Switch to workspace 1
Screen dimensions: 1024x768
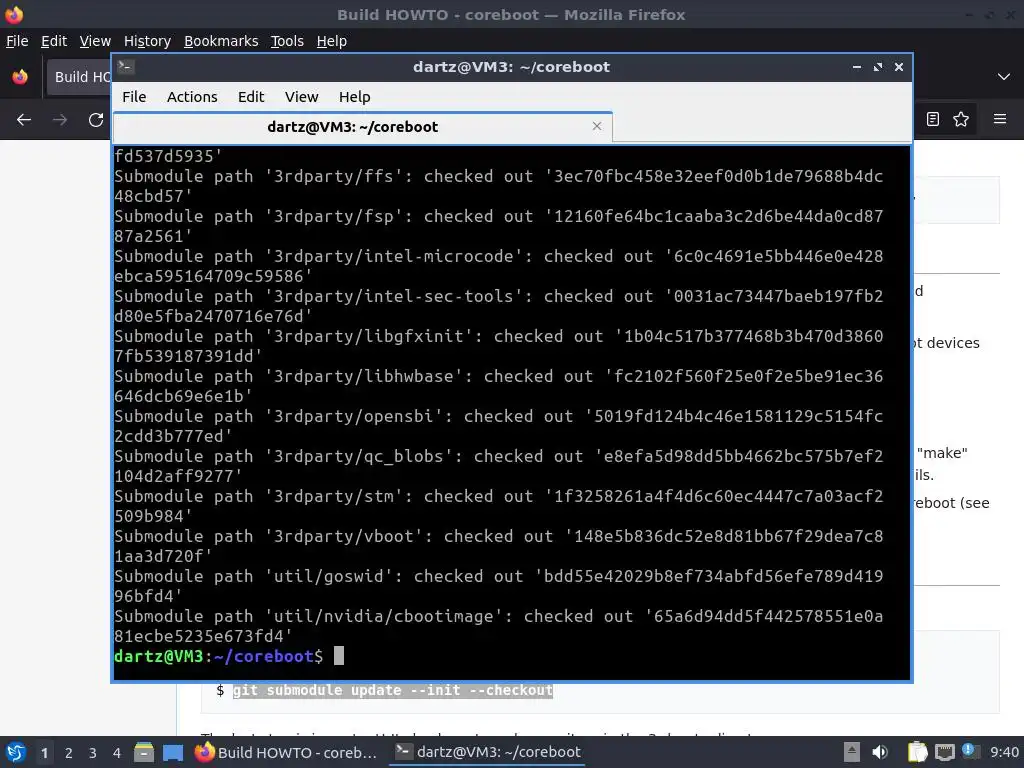coord(44,753)
